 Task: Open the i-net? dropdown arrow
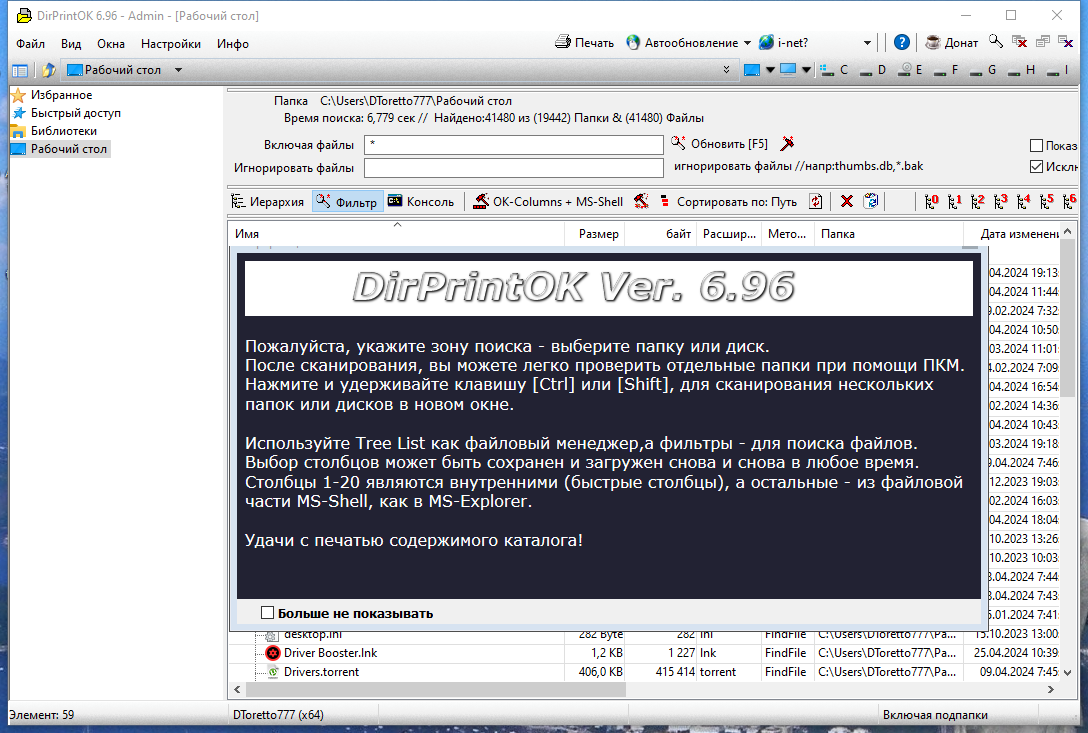coord(867,43)
